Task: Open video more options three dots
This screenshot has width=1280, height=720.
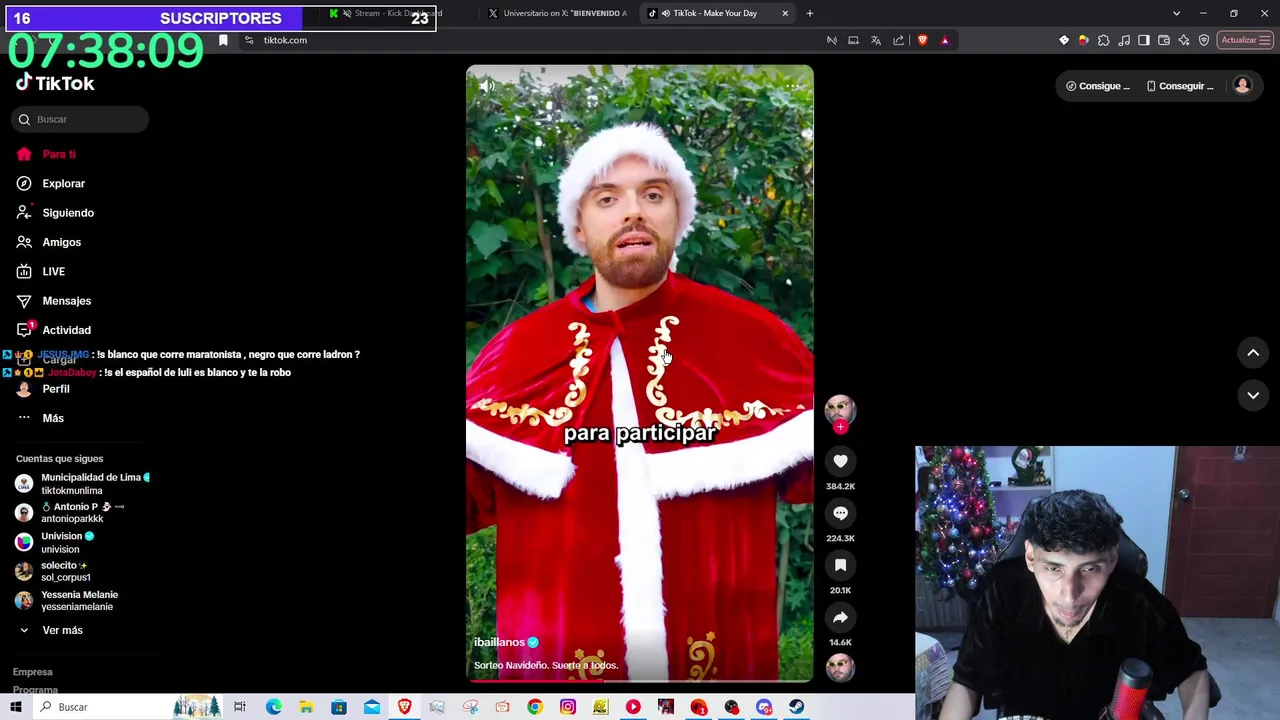Action: pyautogui.click(x=793, y=86)
